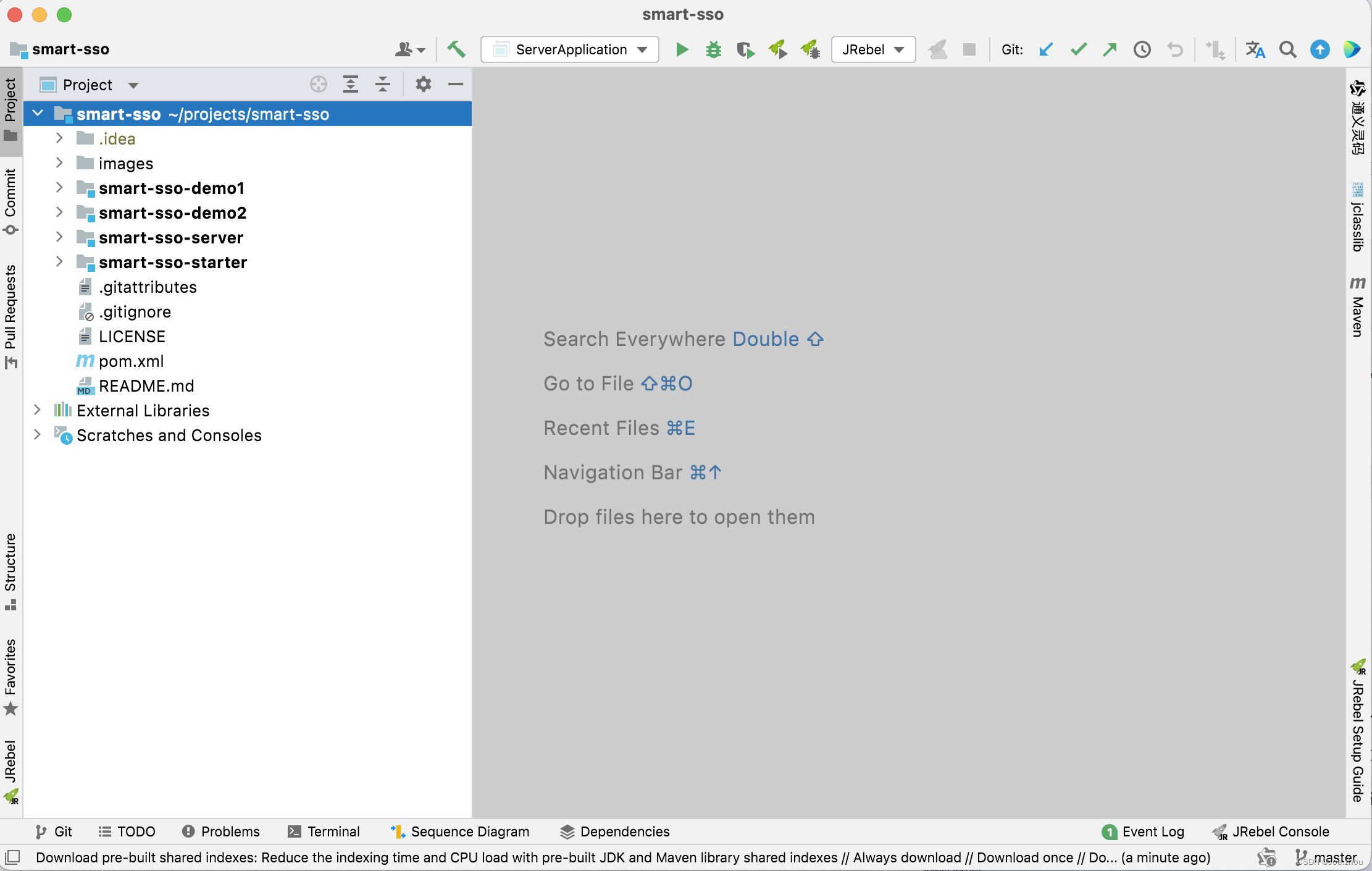This screenshot has width=1372, height=871.
Task: Click the green Run button
Action: 682,49
